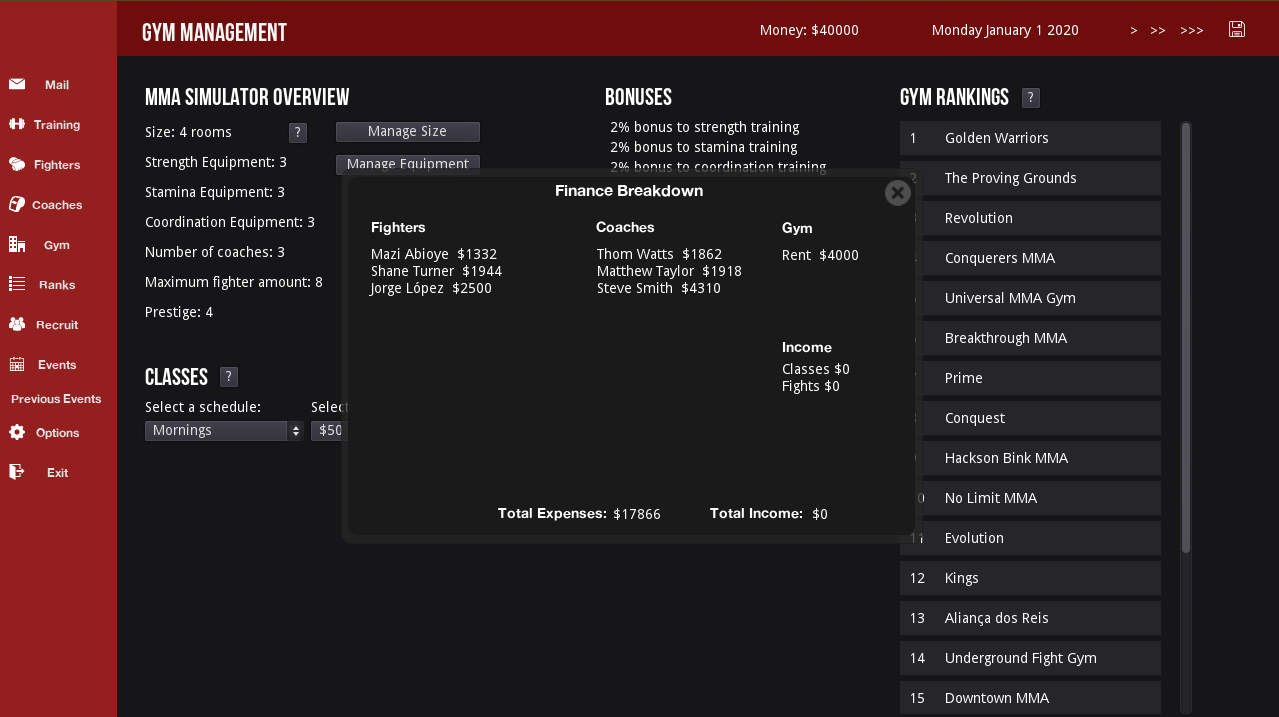
Task: Advance time with the single arrow
Action: pos(1134,31)
